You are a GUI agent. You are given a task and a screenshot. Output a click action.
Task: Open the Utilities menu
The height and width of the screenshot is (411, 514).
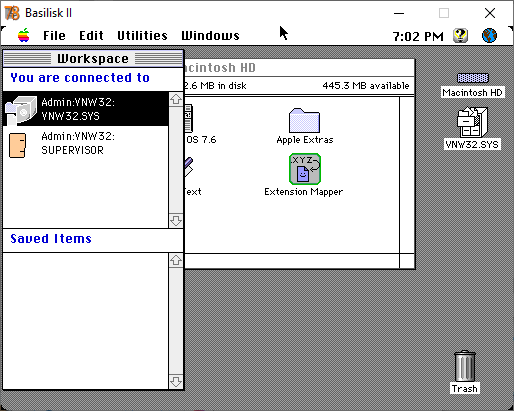142,35
